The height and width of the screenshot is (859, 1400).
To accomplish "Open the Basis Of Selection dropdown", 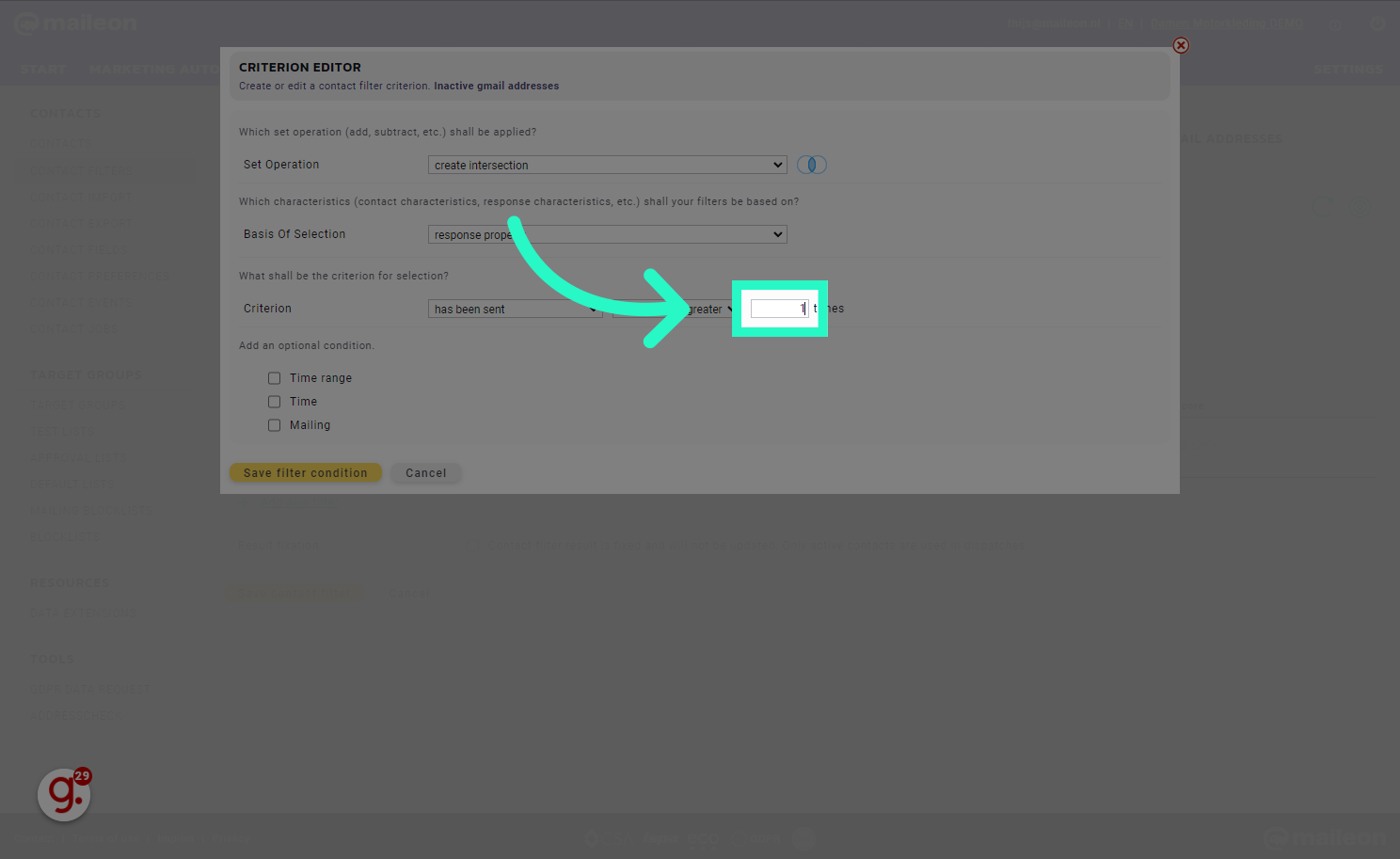I will click(607, 234).
